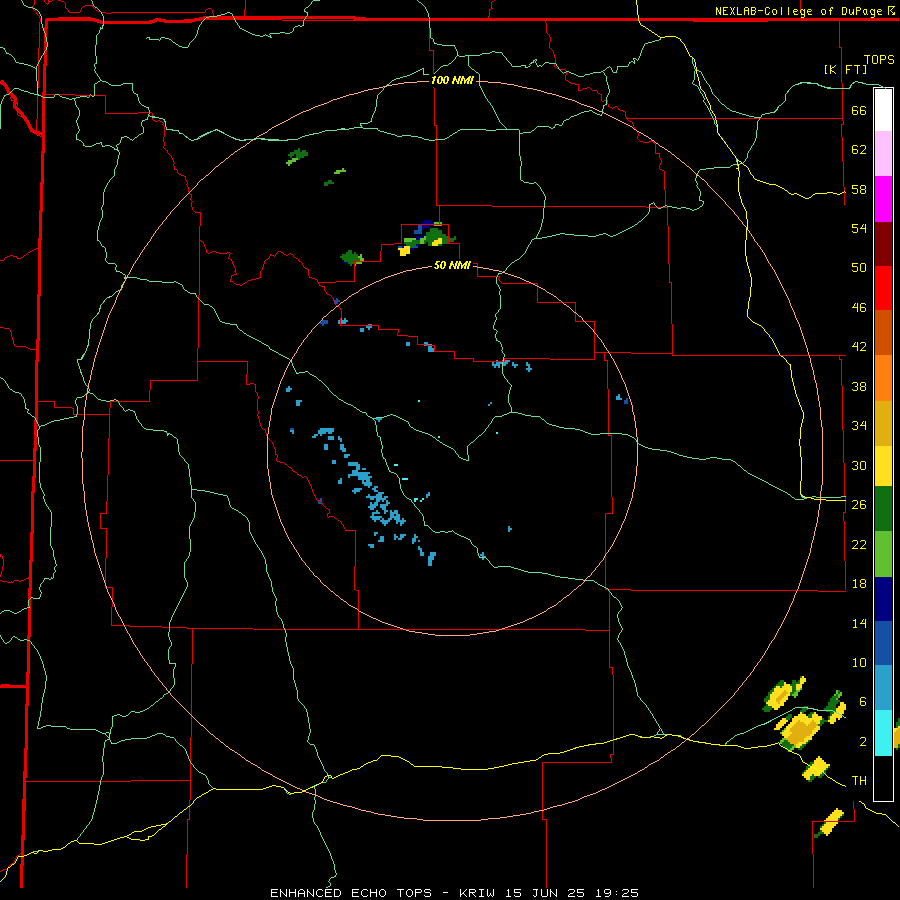Click legend value 54
Image resolution: width=900 pixels, height=900 pixels.
pyautogui.click(x=859, y=228)
